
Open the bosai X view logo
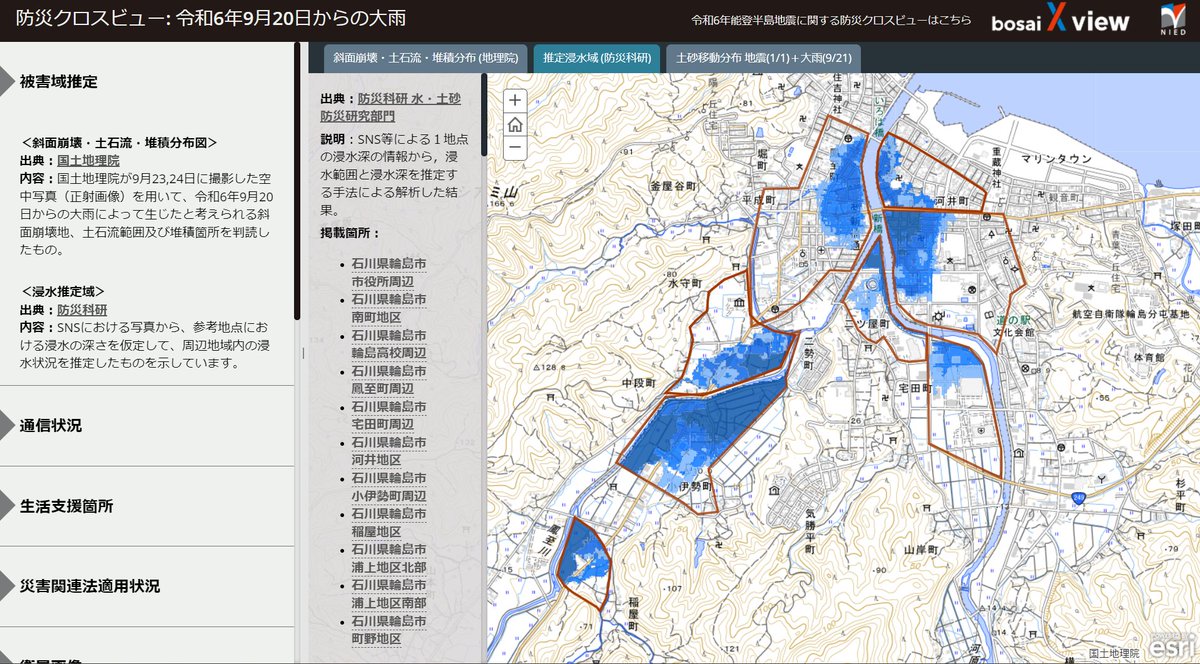pyautogui.click(x=1061, y=20)
